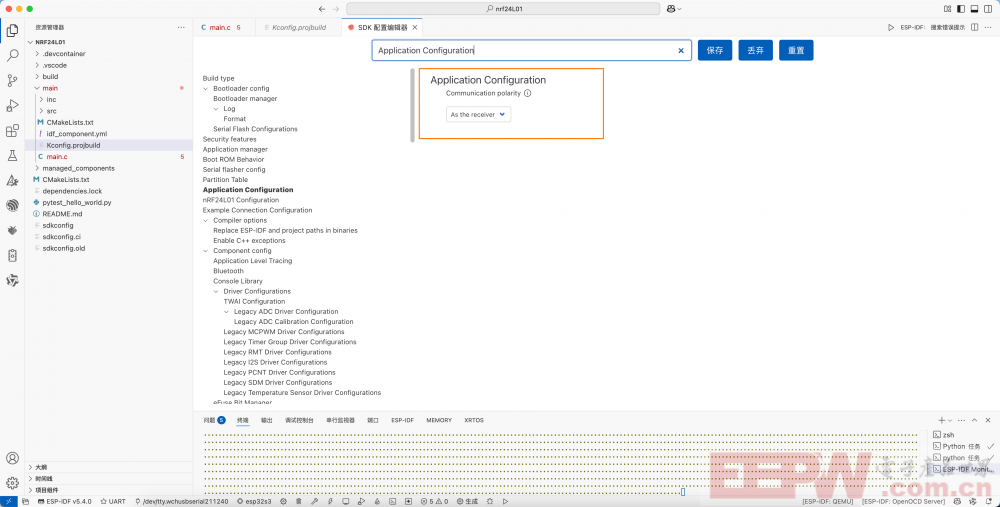Open sdkconfig.old in the explorer
1000x507 pixels.
coord(64,249)
